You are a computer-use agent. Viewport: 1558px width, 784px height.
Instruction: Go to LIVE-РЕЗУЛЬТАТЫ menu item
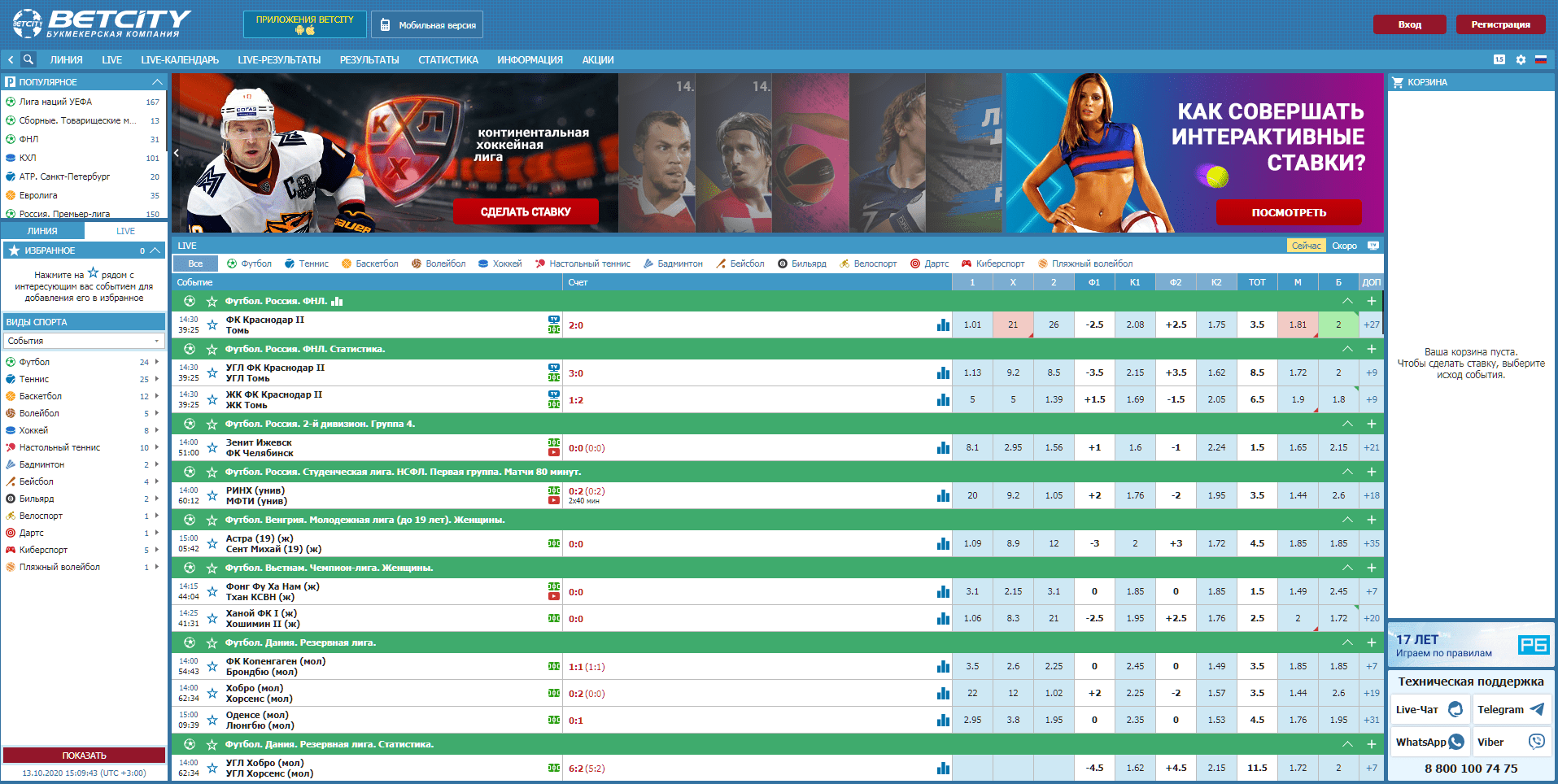click(x=279, y=59)
